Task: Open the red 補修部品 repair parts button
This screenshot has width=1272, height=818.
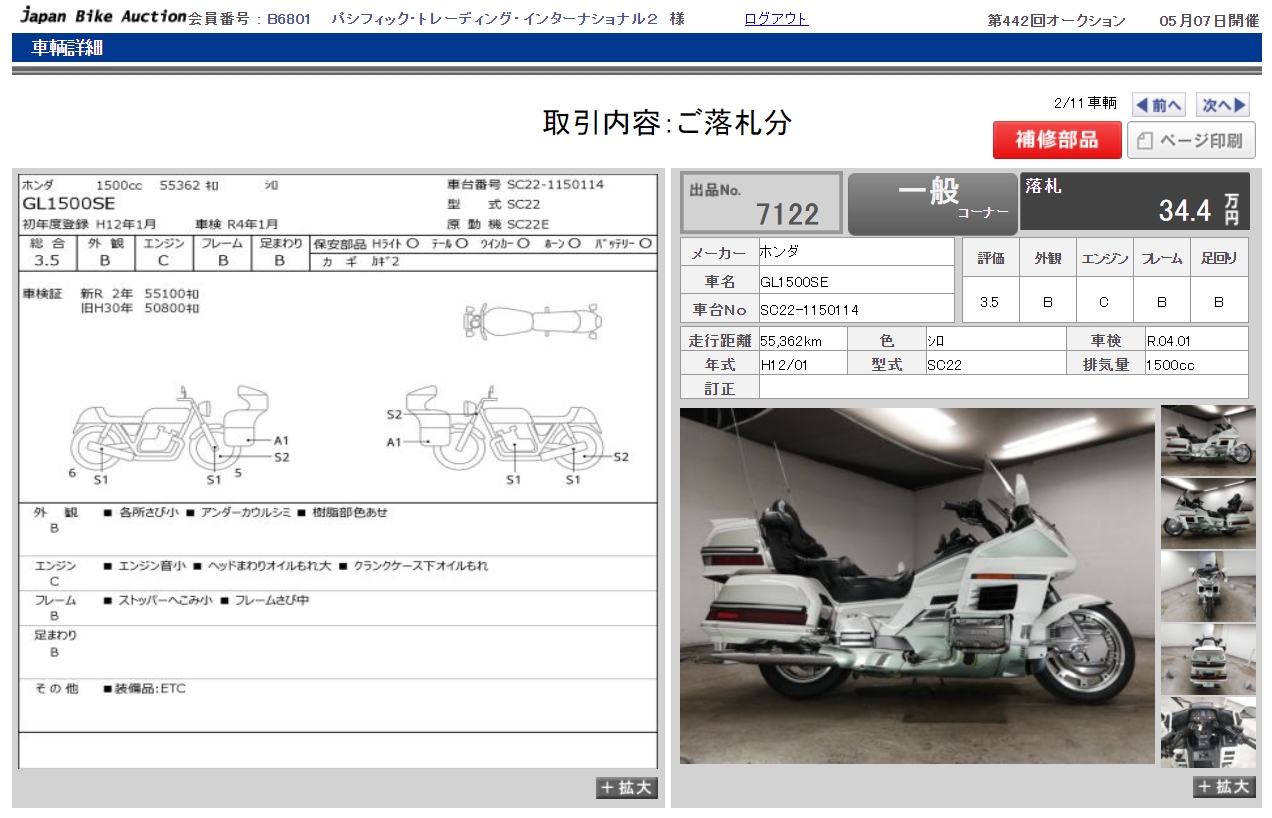Action: point(1057,140)
